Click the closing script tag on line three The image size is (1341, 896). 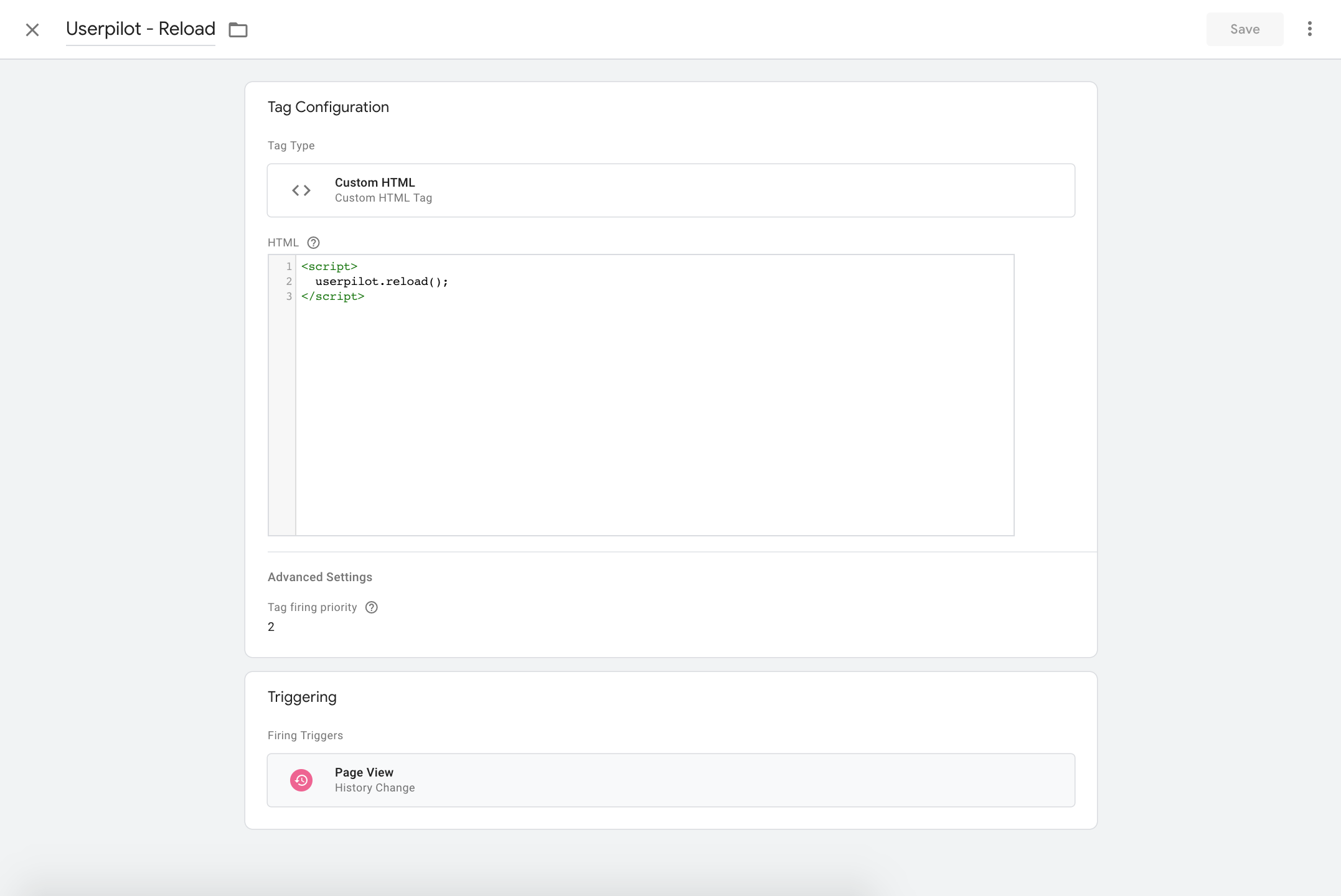(x=332, y=297)
